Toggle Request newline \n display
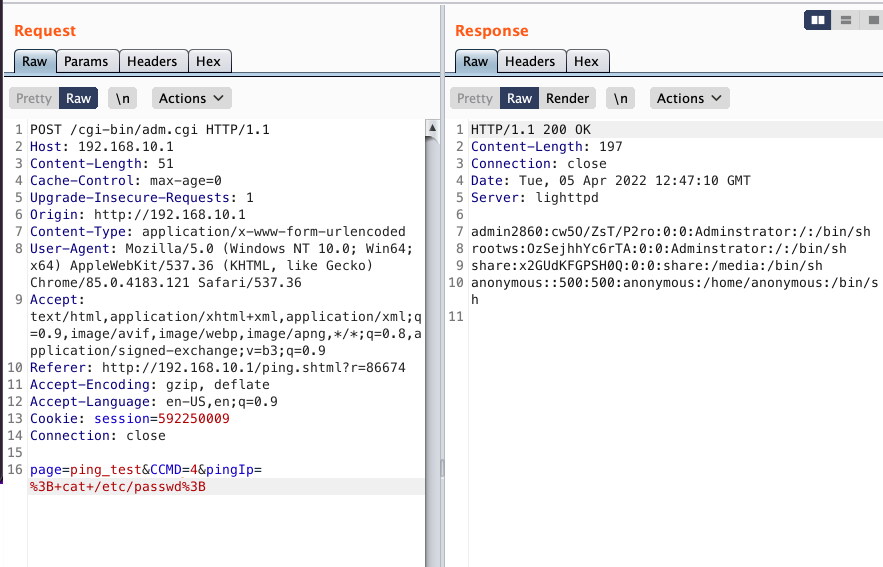Image resolution: width=883 pixels, height=567 pixels. tap(122, 98)
